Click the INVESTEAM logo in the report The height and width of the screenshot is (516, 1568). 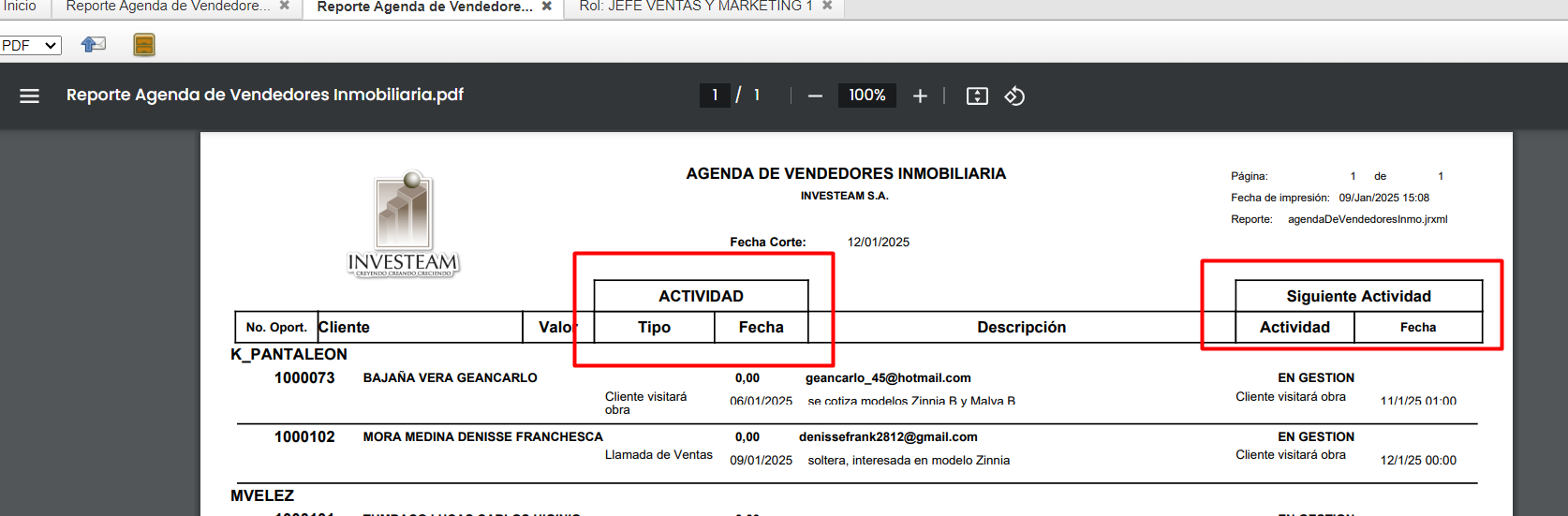pos(404,224)
